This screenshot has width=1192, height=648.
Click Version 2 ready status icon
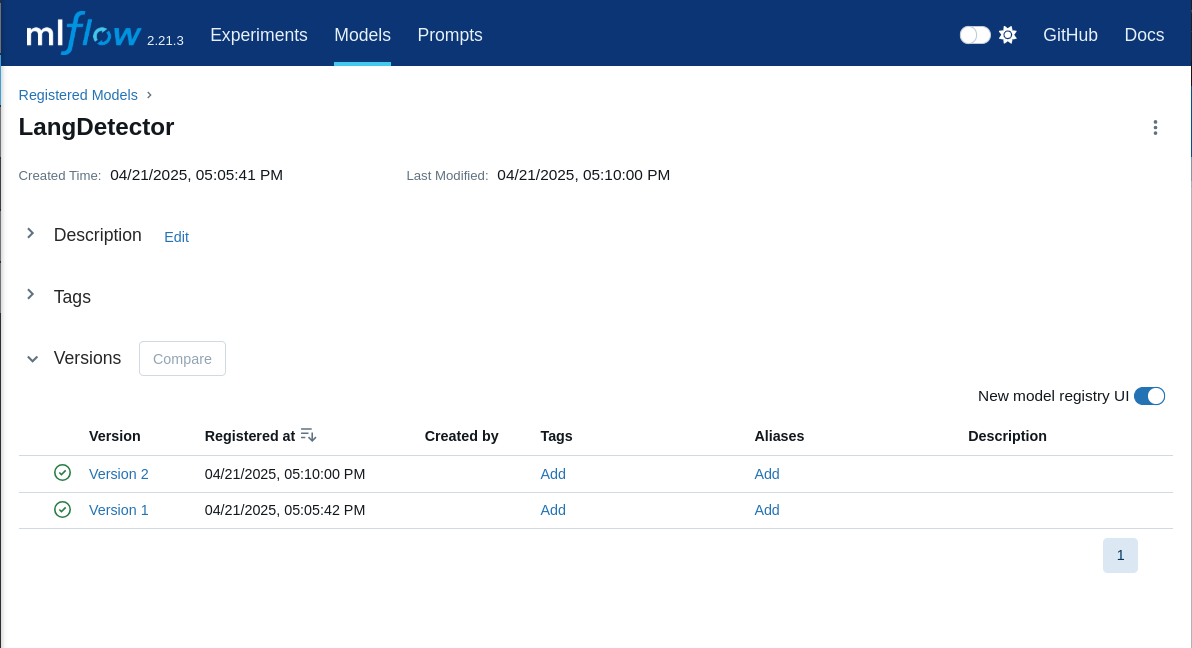click(62, 473)
